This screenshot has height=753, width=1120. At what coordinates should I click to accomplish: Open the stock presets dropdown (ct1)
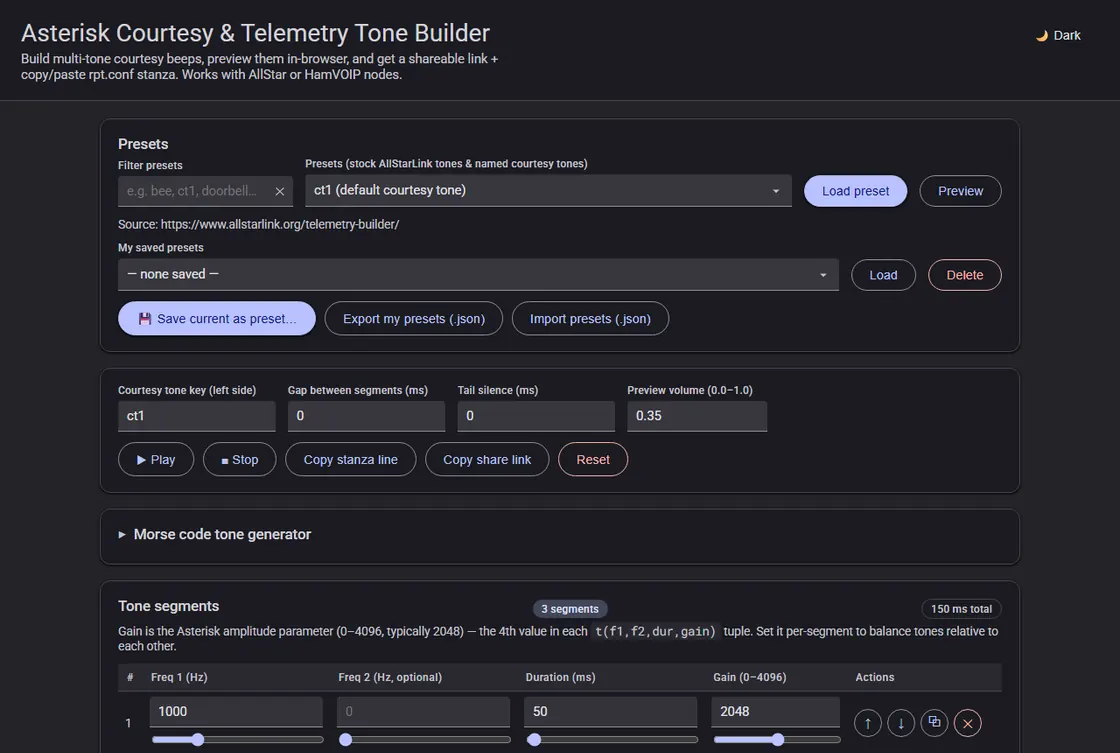coord(548,191)
